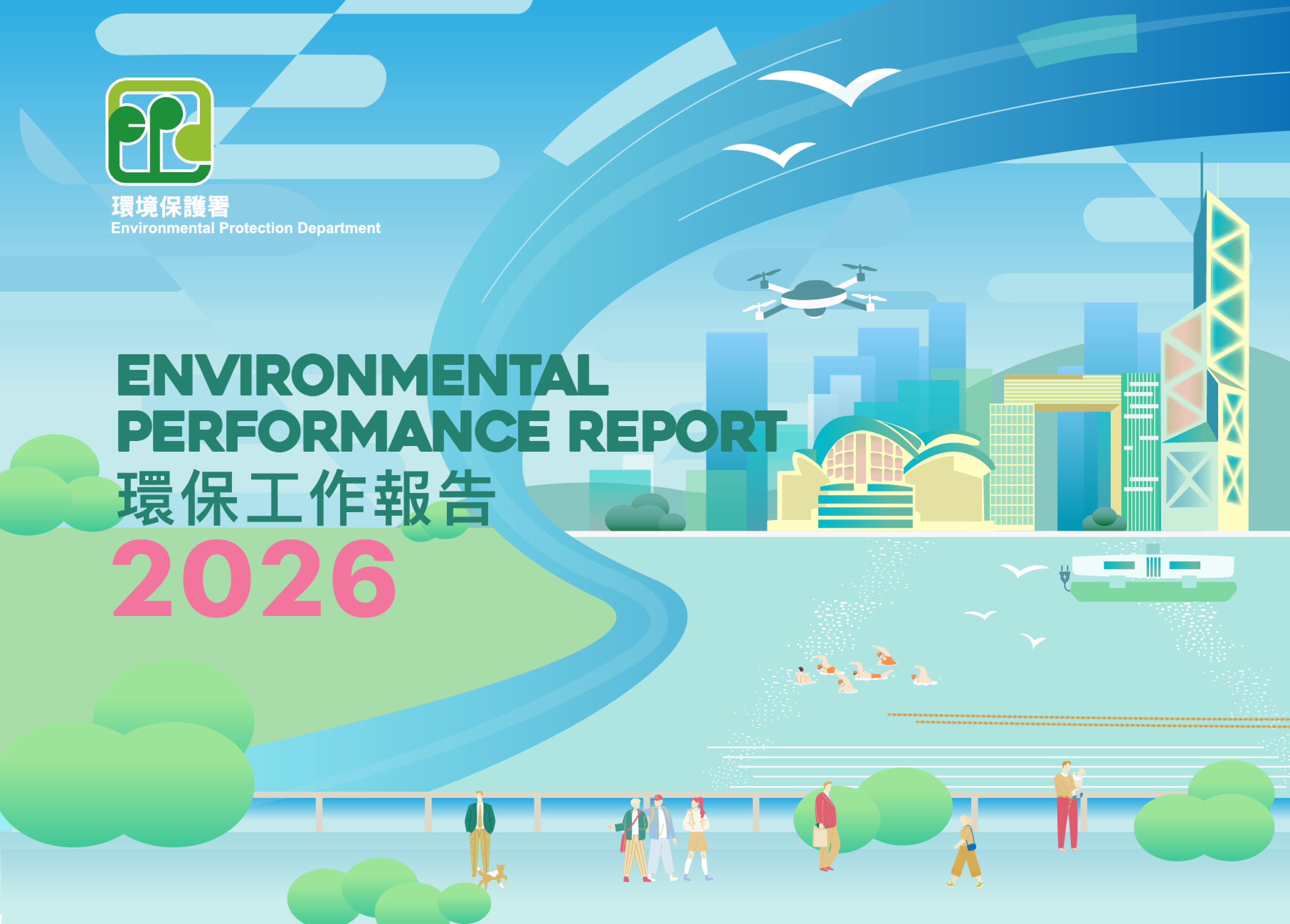Click the electric ferry on the harbour

[1152, 575]
